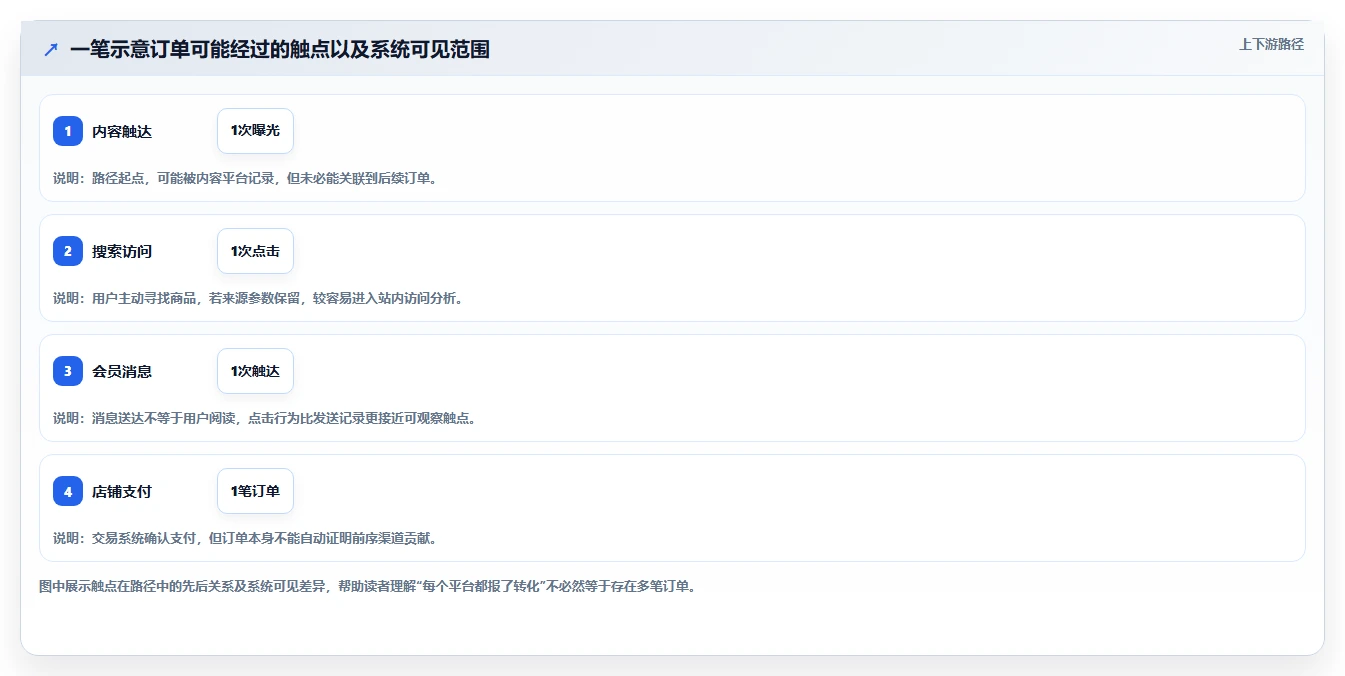Click the 会员消息 step title
Screen dimensions: 1345x676
click(122, 371)
